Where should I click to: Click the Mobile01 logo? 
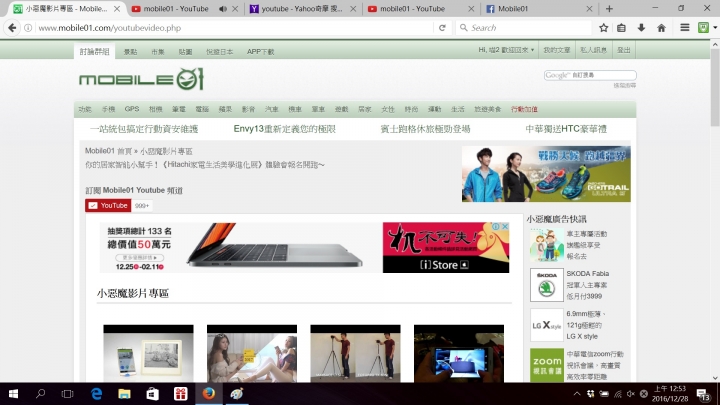(141, 79)
